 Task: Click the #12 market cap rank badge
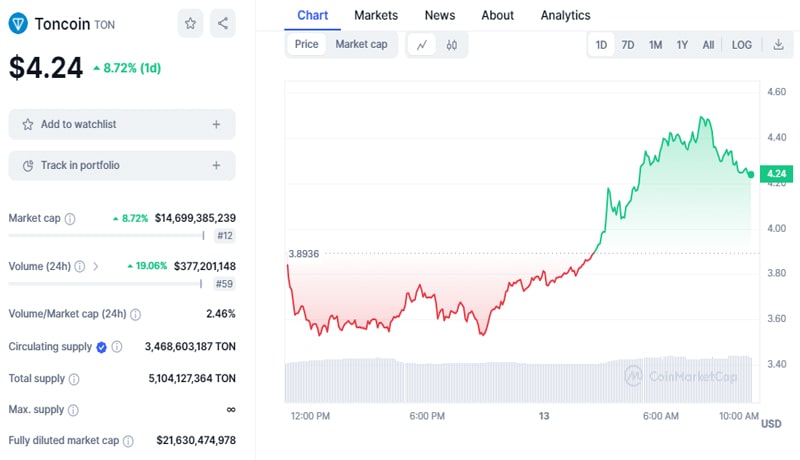pyautogui.click(x=224, y=236)
